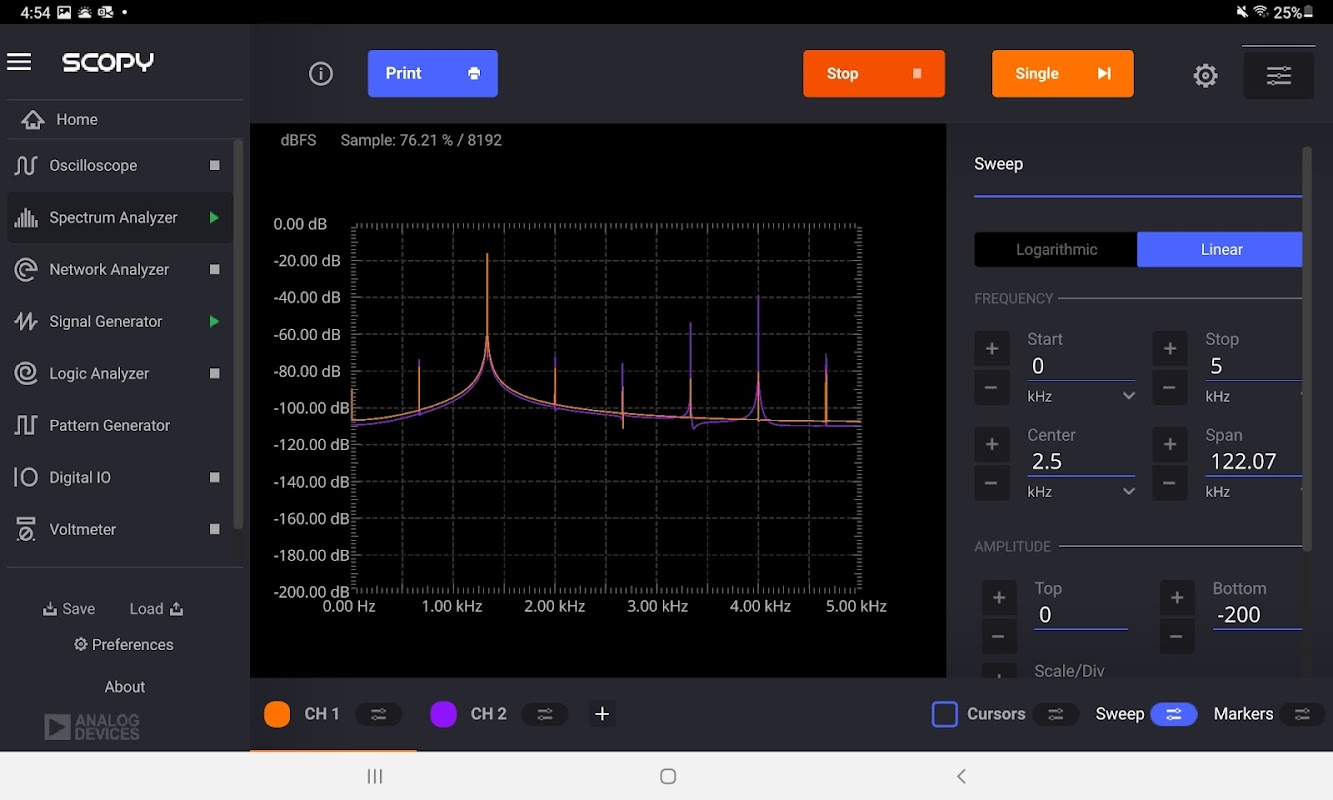Open Cursors settings icon
Viewport: 1333px width, 800px height.
click(1055, 714)
